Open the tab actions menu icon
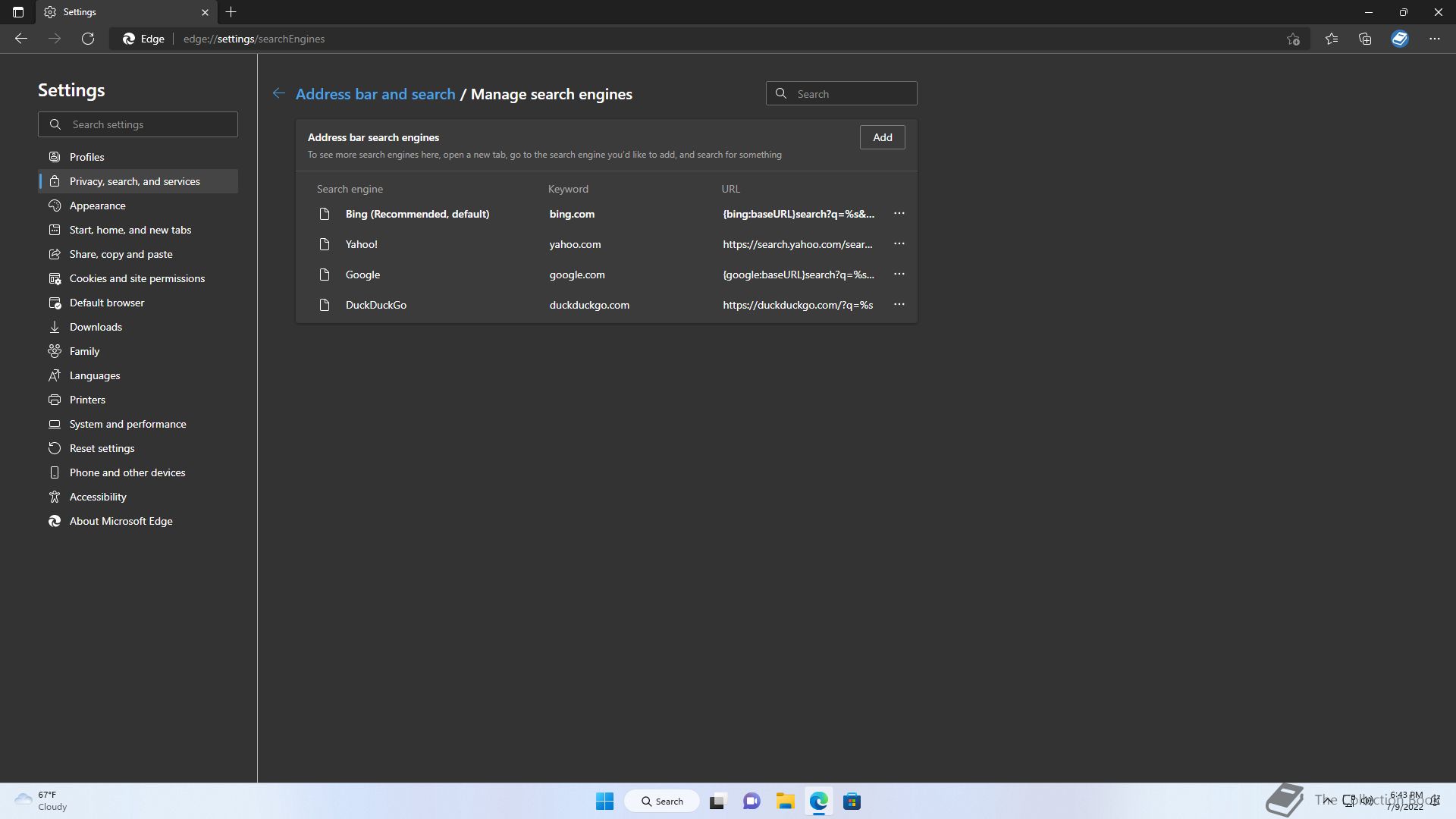1456x819 pixels. (18, 12)
